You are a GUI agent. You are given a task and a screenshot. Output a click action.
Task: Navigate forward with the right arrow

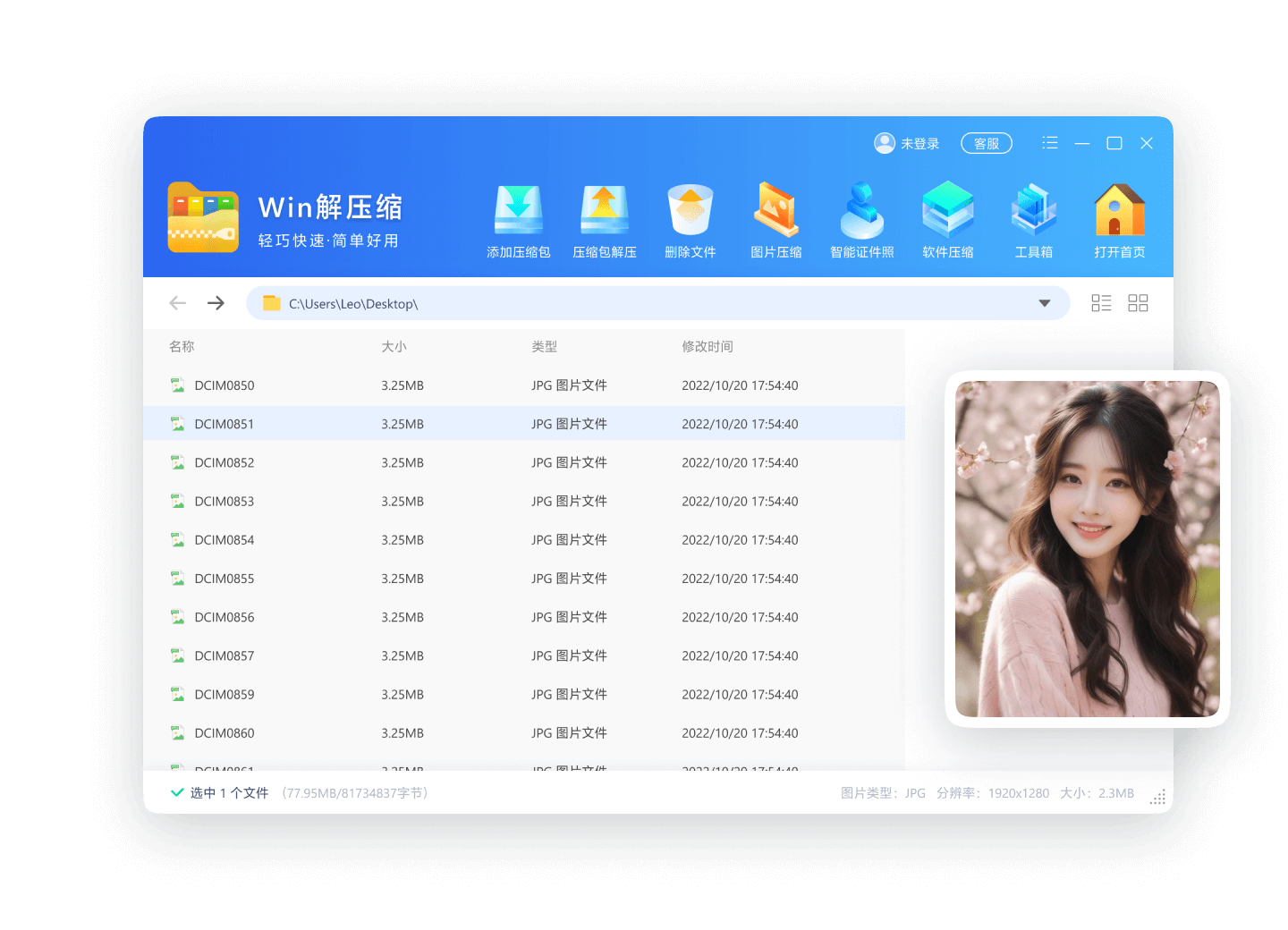tap(216, 303)
